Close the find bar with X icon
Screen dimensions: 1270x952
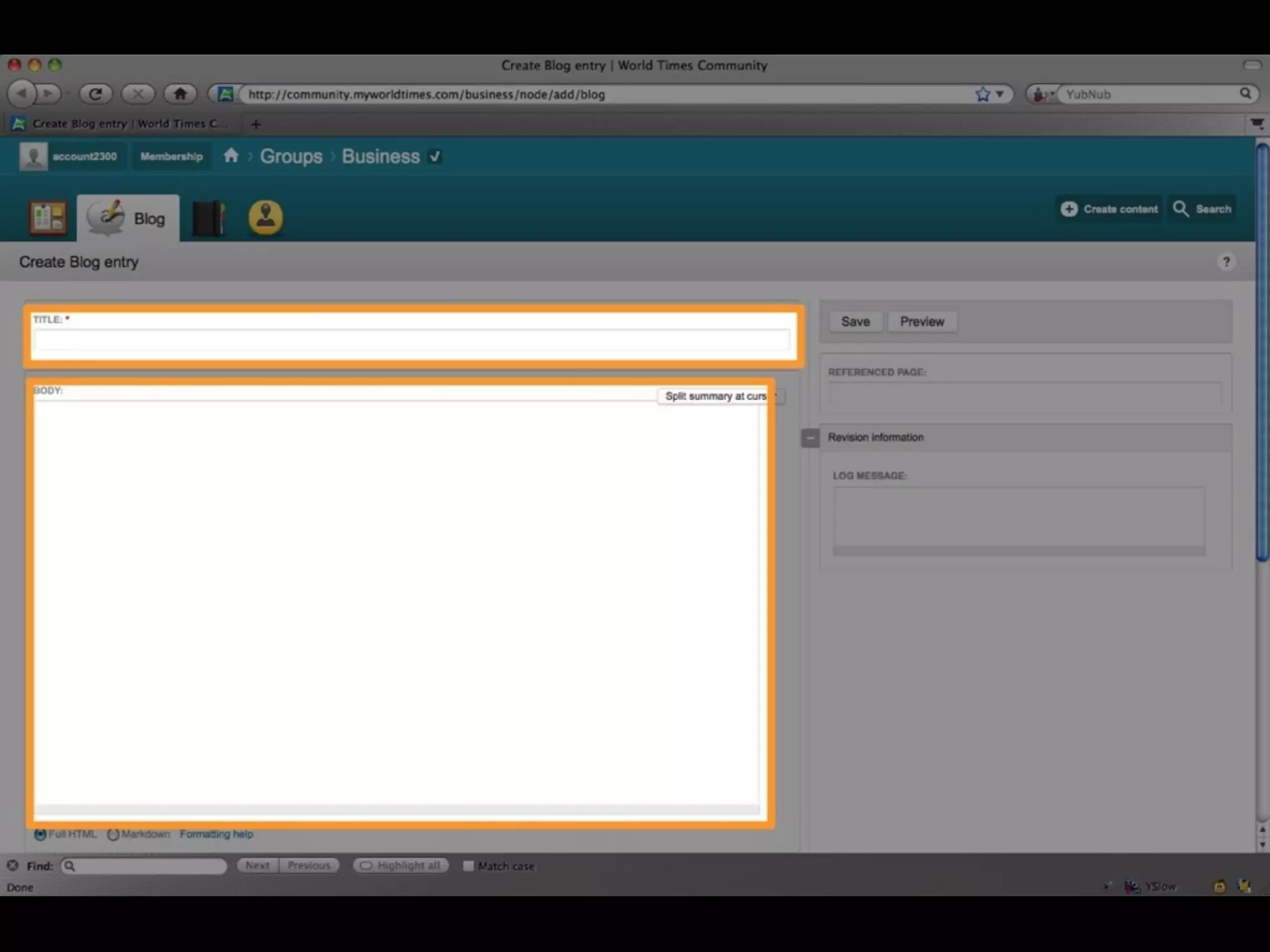pos(12,865)
